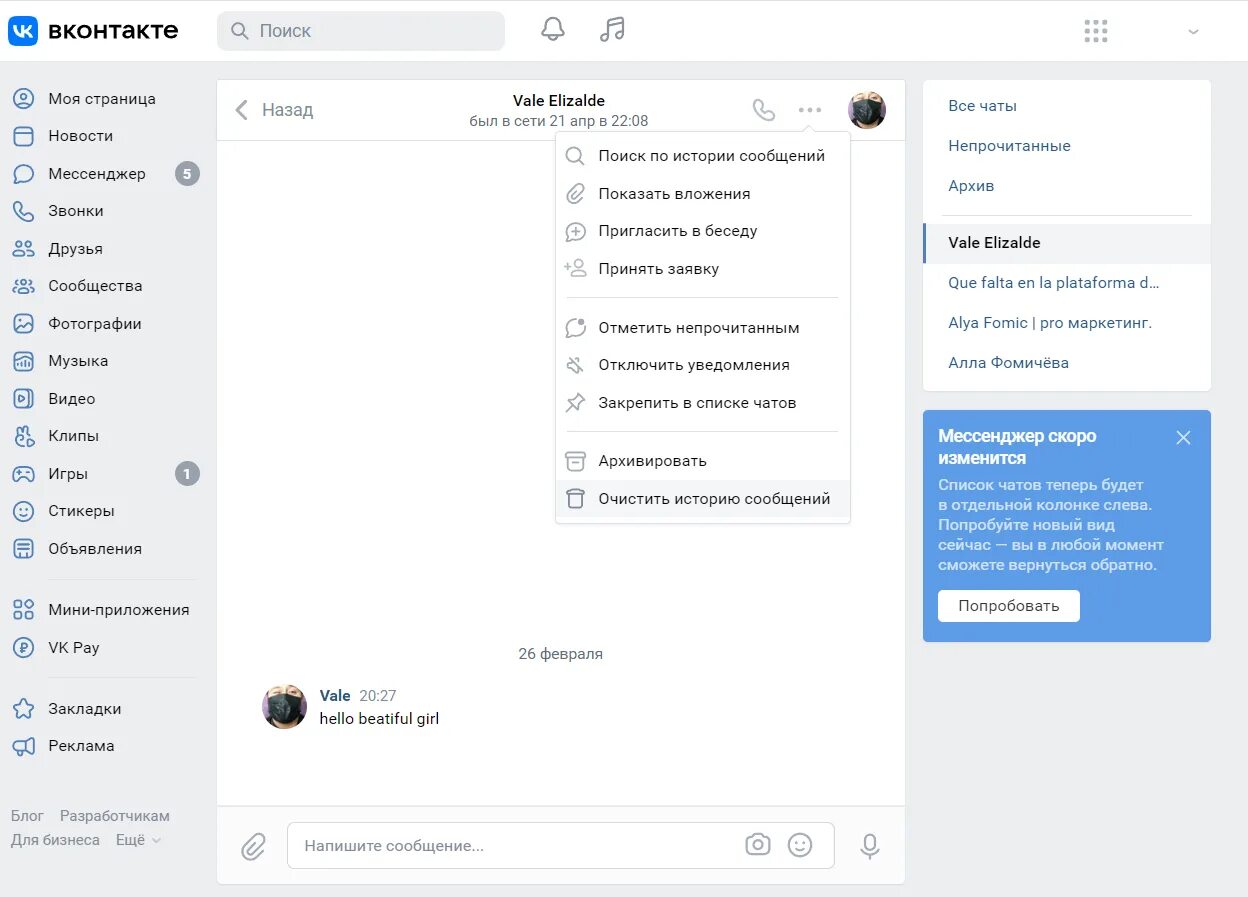The image size is (1248, 897).
Task: Open Новости in the sidebar
Action: (x=80, y=136)
